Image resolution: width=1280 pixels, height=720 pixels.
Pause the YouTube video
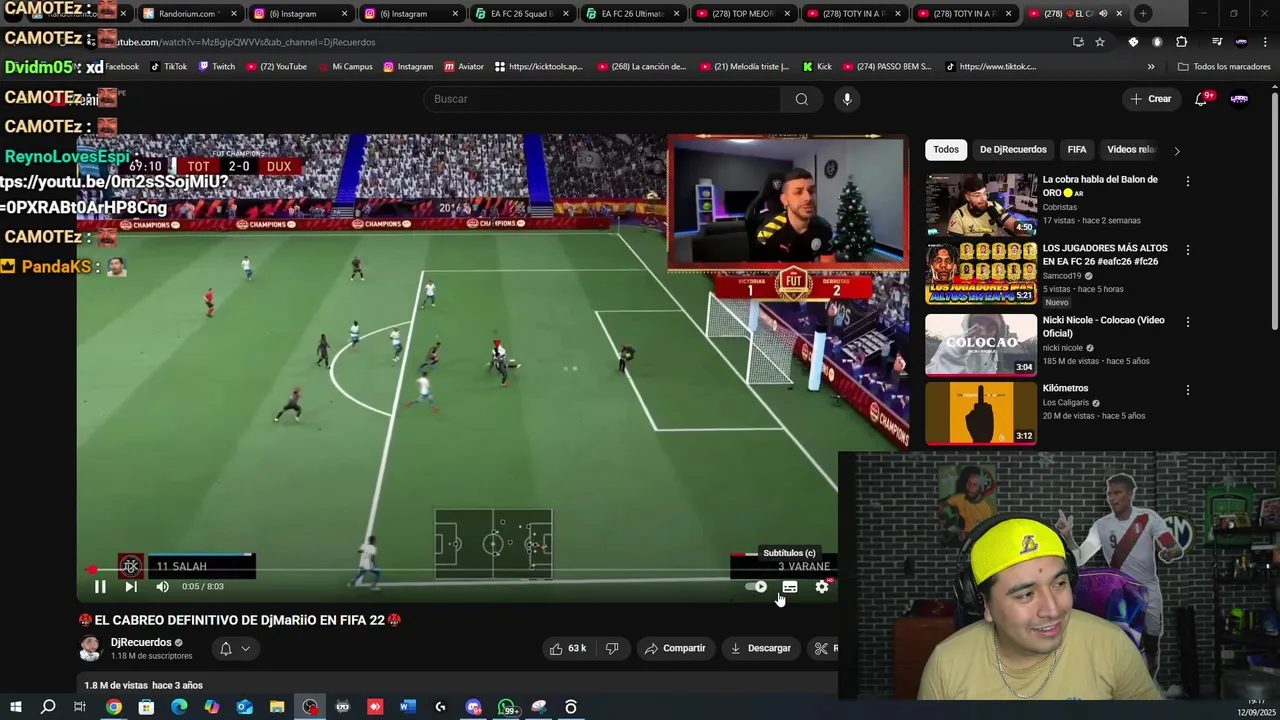pyautogui.click(x=100, y=587)
